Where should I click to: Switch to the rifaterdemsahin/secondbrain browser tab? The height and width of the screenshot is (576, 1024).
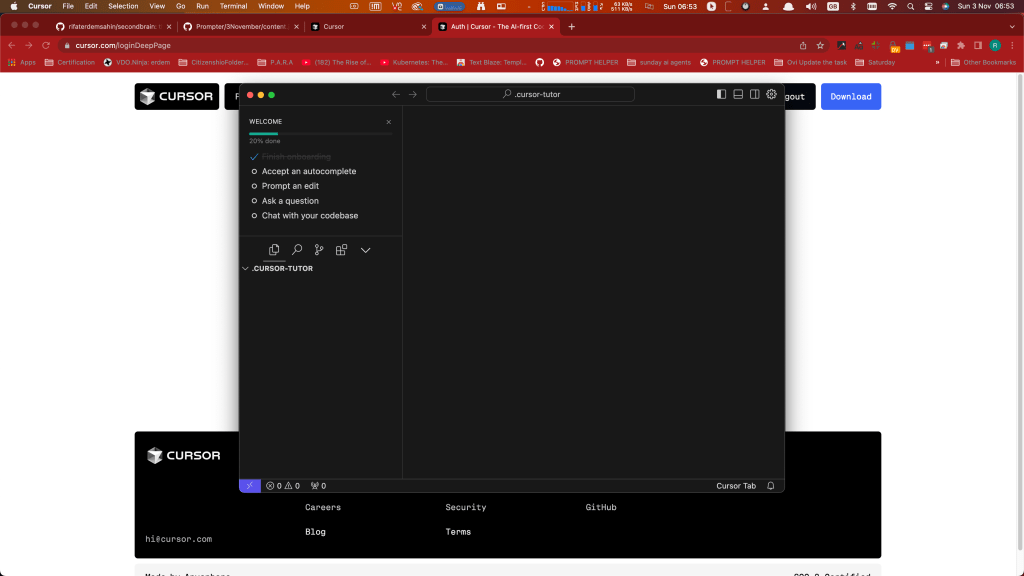(112, 27)
